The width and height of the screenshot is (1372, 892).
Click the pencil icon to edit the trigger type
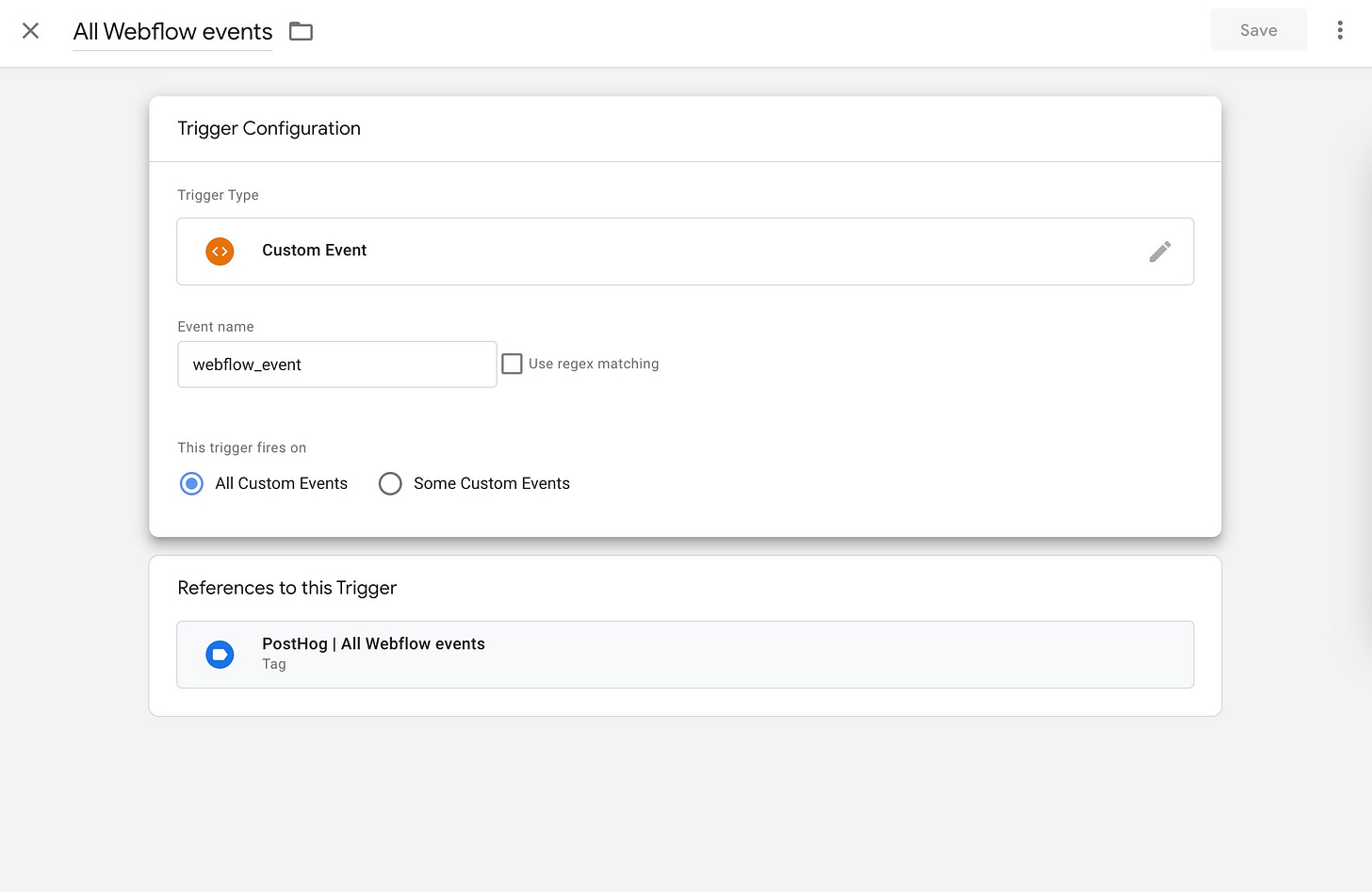1160,251
